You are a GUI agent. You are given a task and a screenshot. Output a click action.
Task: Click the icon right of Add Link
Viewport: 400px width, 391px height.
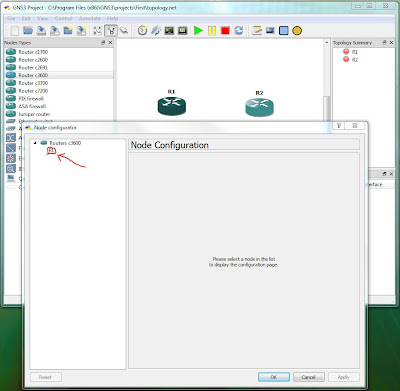(124, 31)
